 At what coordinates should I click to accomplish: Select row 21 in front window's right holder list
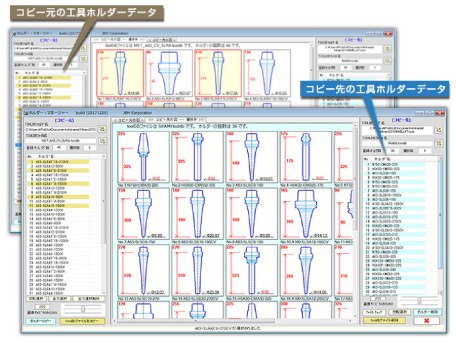pyautogui.click(x=394, y=252)
